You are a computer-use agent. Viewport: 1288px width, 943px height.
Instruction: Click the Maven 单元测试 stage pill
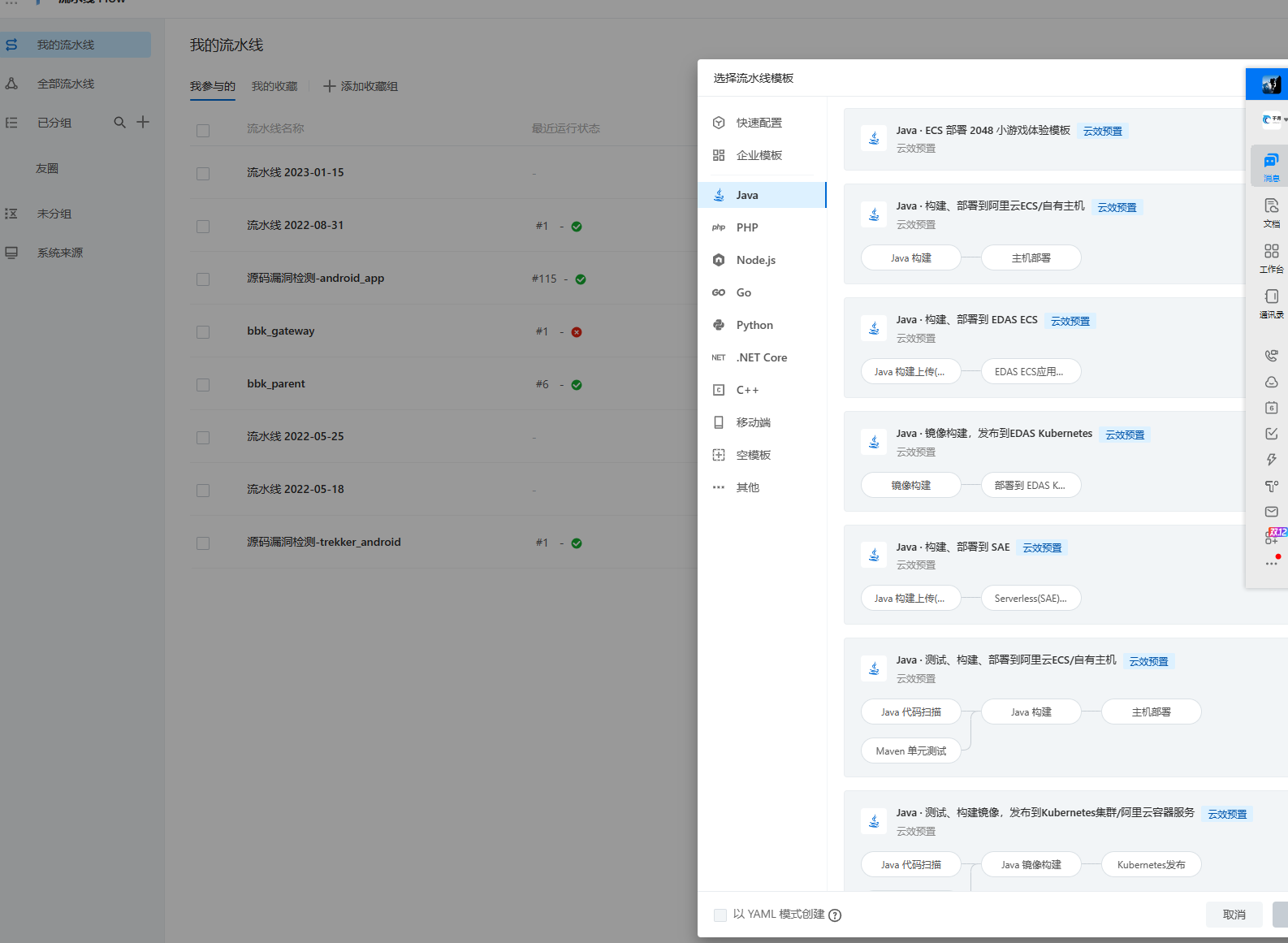click(911, 751)
